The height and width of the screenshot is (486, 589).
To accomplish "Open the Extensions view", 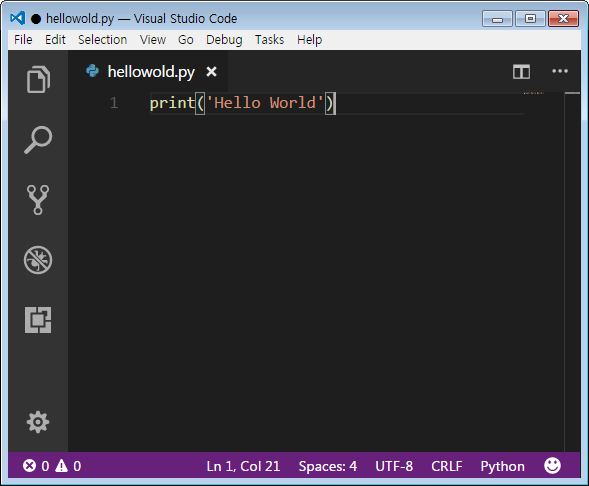I will pyautogui.click(x=38, y=320).
